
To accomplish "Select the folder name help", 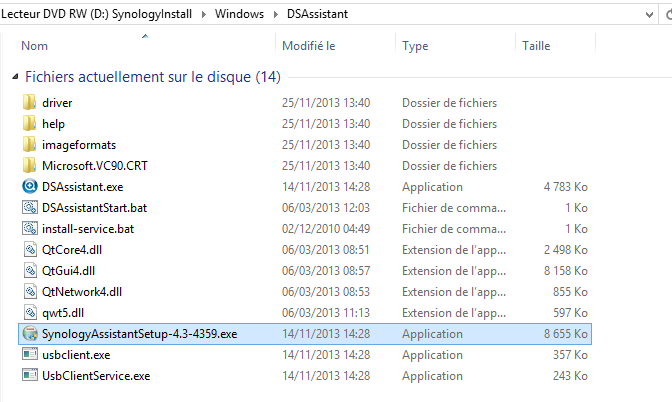I will coord(53,124).
